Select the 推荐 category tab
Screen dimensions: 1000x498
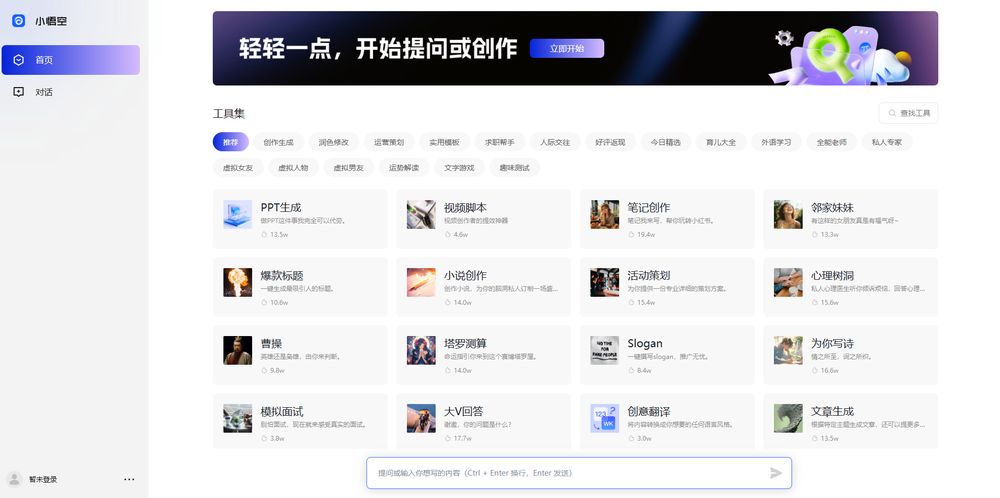click(x=230, y=142)
